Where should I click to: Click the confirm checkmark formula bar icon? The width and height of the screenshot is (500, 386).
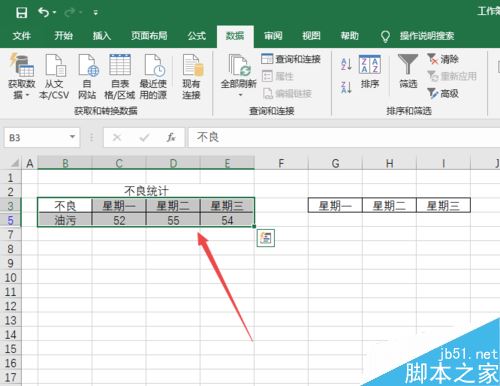pos(144,137)
